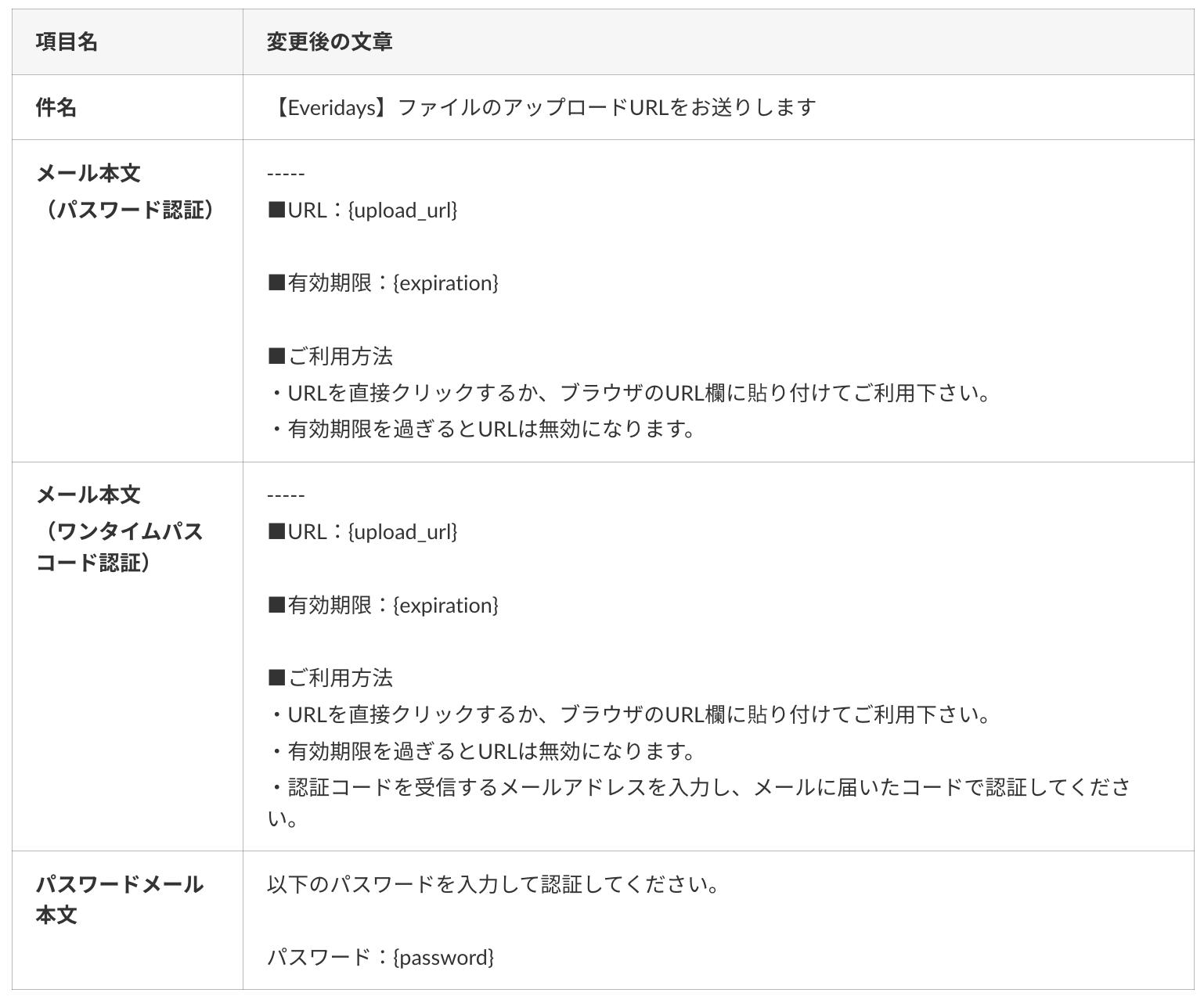Click {upload_url} in the ワンタイムパスコード認証 row
The height and width of the screenshot is (1000, 1204).
pos(402,532)
